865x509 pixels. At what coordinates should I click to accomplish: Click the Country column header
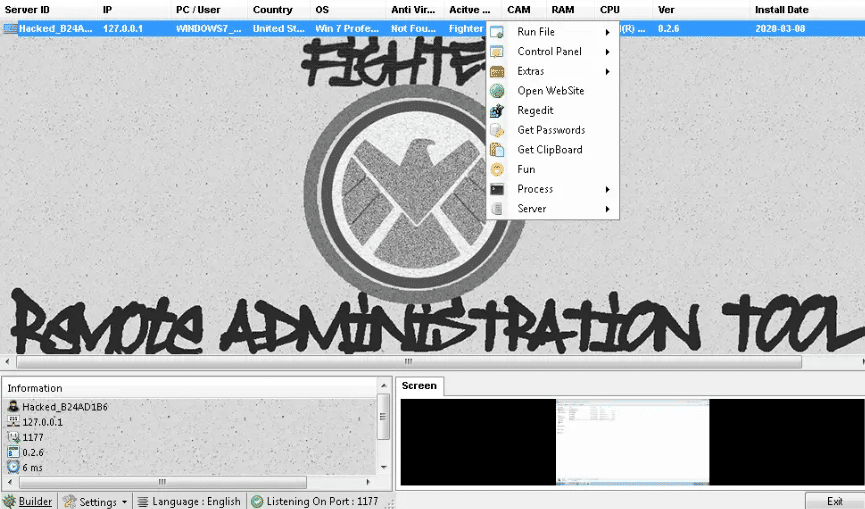tap(279, 10)
